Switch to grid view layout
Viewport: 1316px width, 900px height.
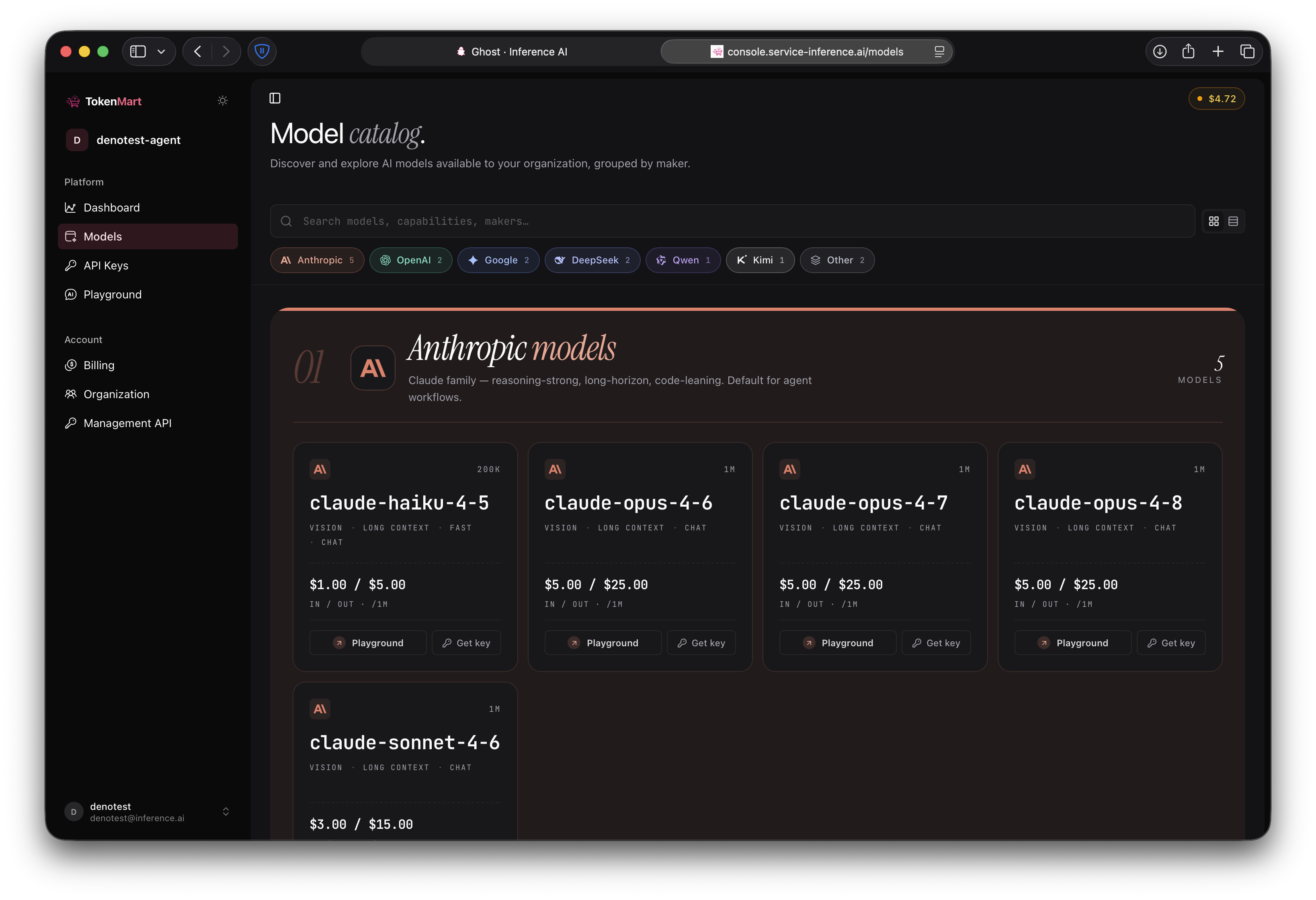(1214, 222)
